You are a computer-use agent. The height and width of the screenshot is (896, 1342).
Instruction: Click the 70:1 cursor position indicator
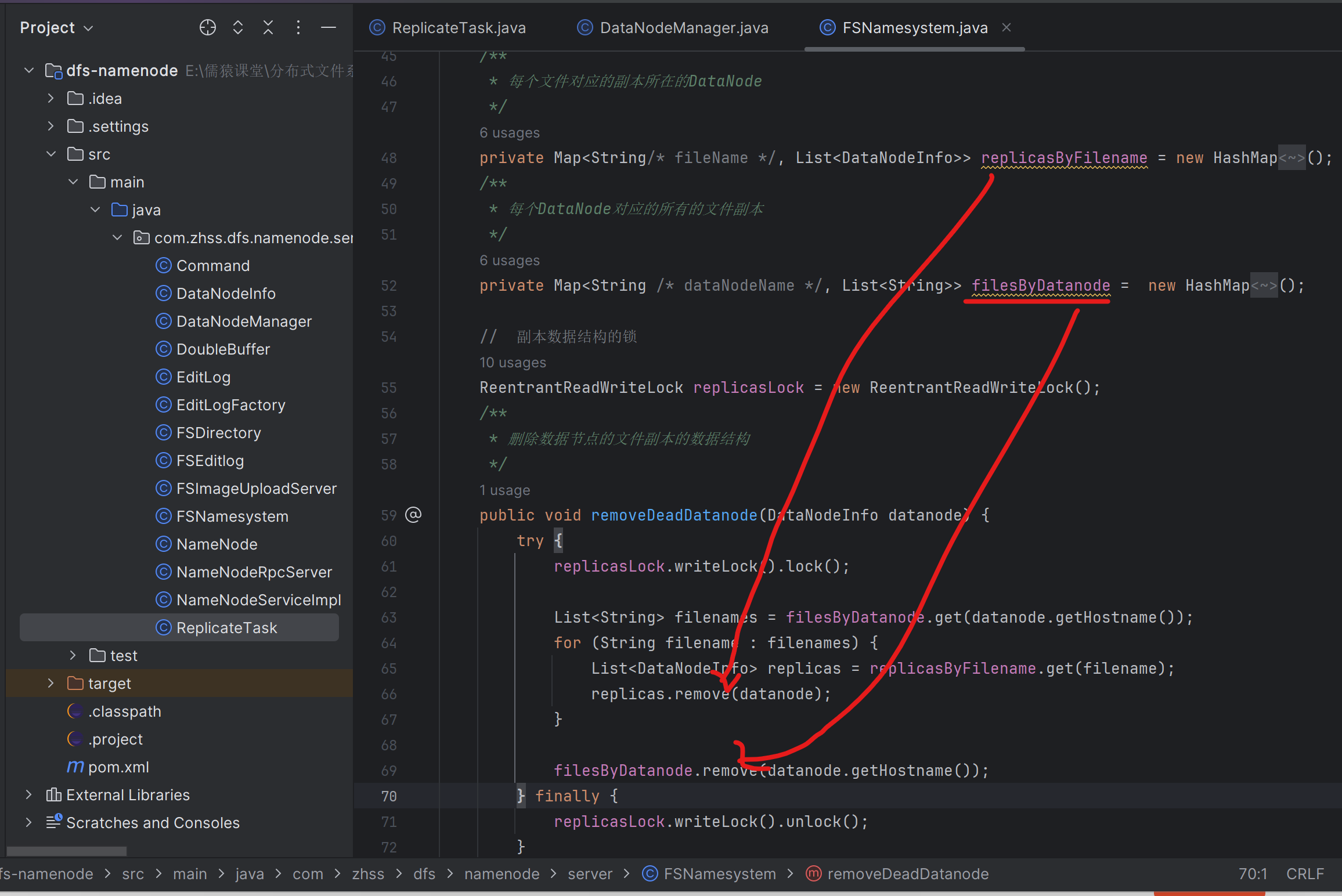1253,874
